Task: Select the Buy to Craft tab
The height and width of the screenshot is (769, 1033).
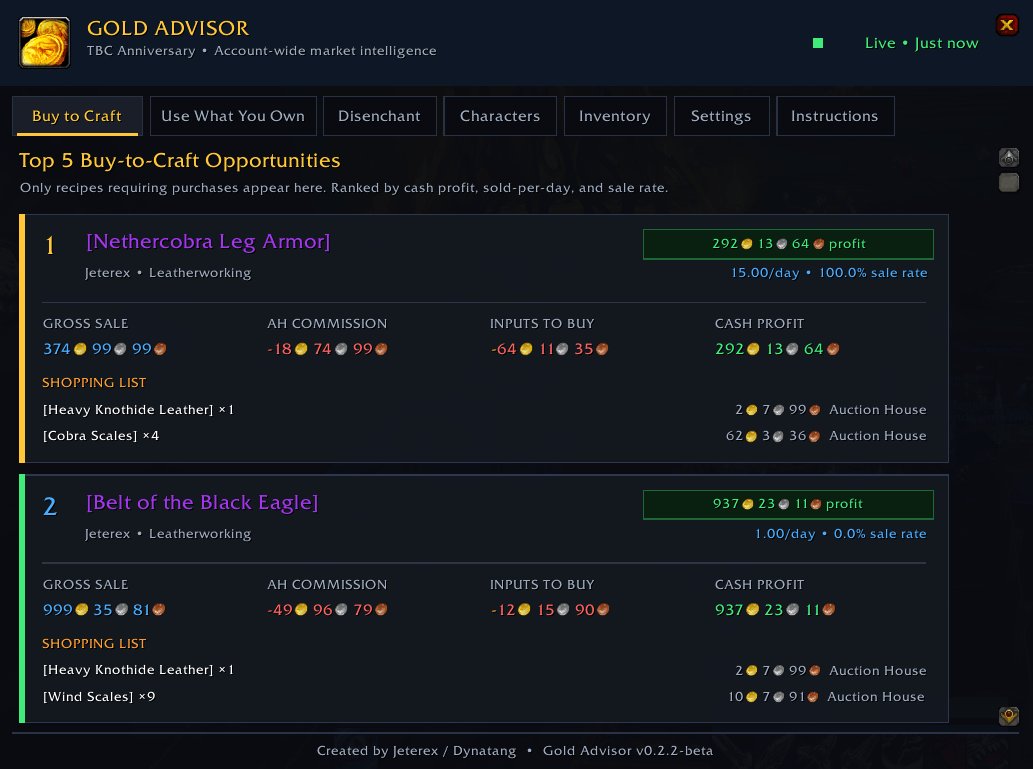Action: click(x=77, y=116)
